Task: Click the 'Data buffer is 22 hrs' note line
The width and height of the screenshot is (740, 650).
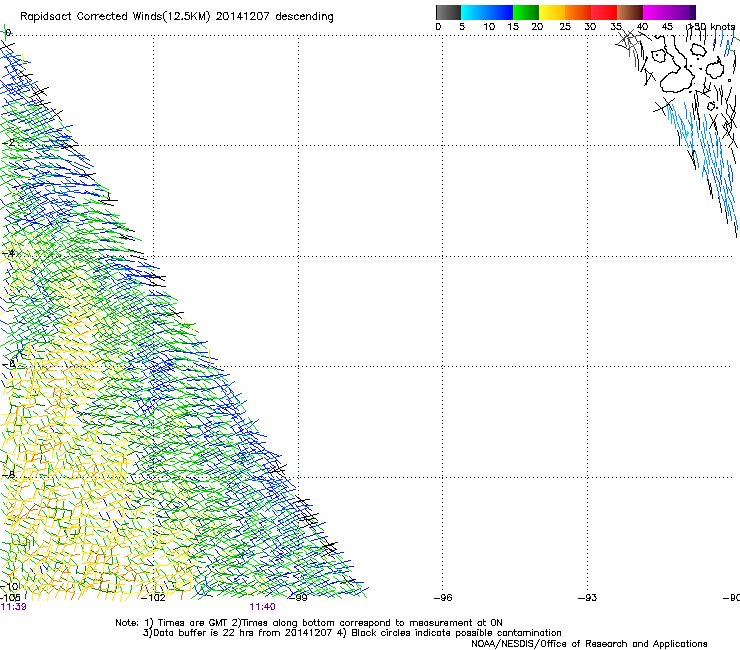Action: pos(352,633)
